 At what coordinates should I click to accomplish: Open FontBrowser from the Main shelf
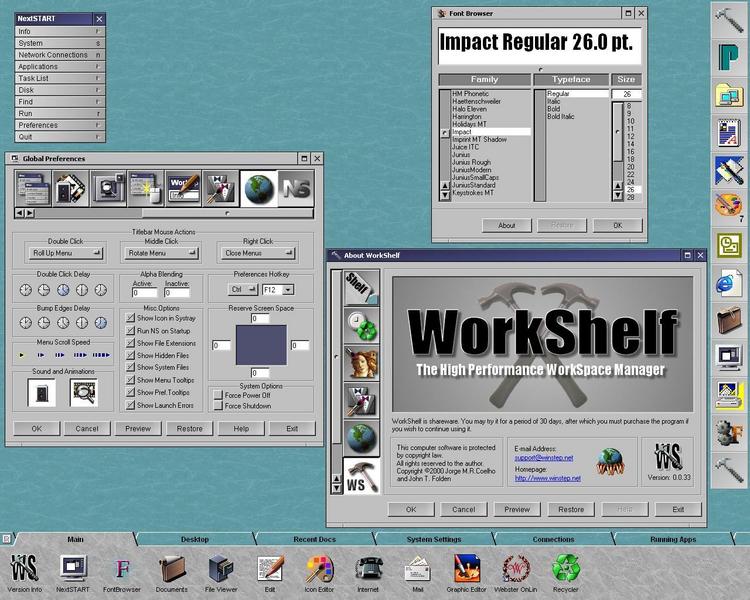(122, 568)
